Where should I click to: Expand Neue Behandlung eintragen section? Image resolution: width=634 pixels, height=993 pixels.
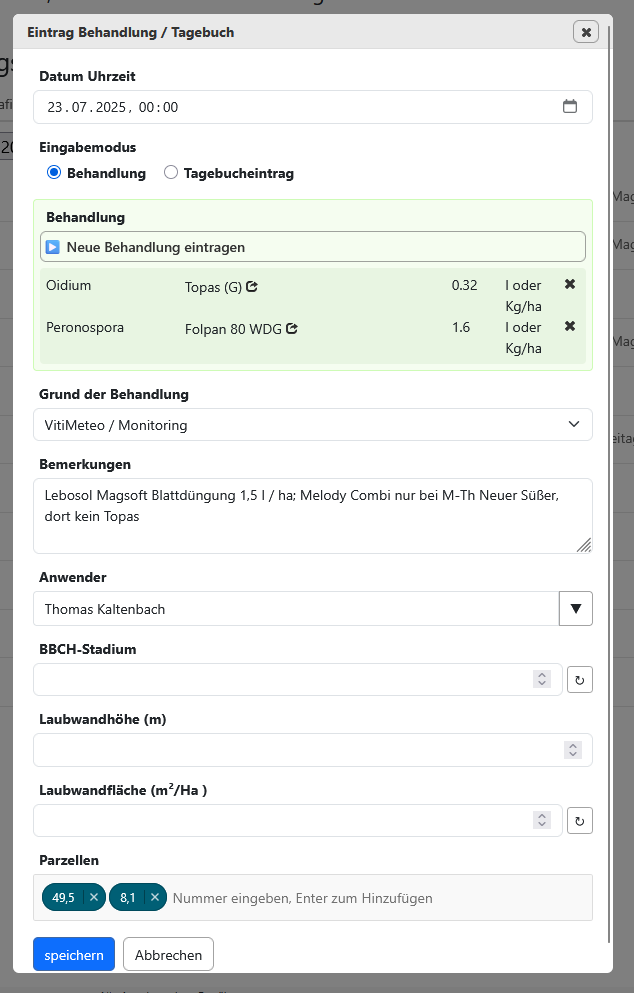point(313,247)
